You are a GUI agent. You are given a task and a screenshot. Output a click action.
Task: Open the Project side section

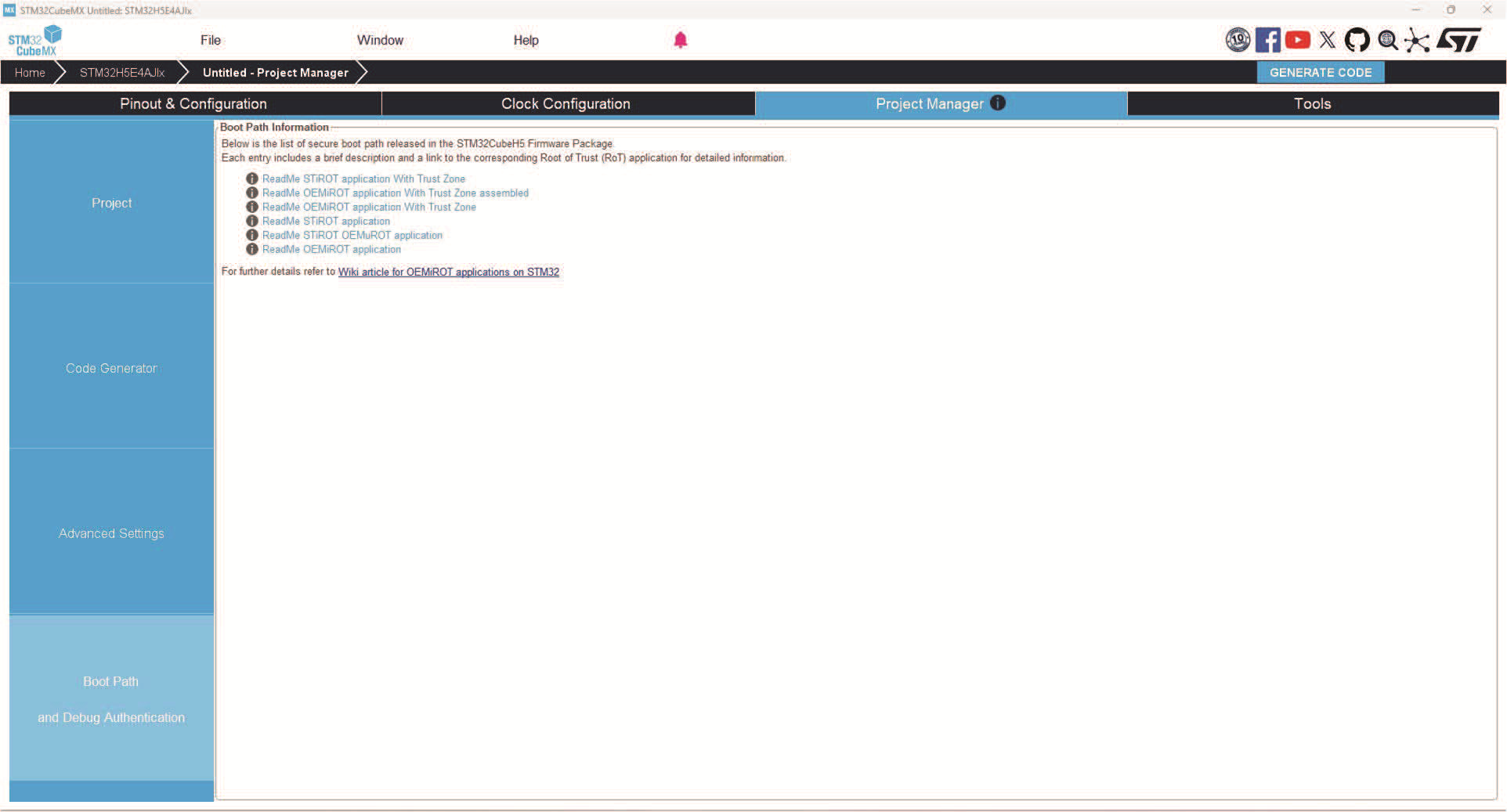[111, 202]
